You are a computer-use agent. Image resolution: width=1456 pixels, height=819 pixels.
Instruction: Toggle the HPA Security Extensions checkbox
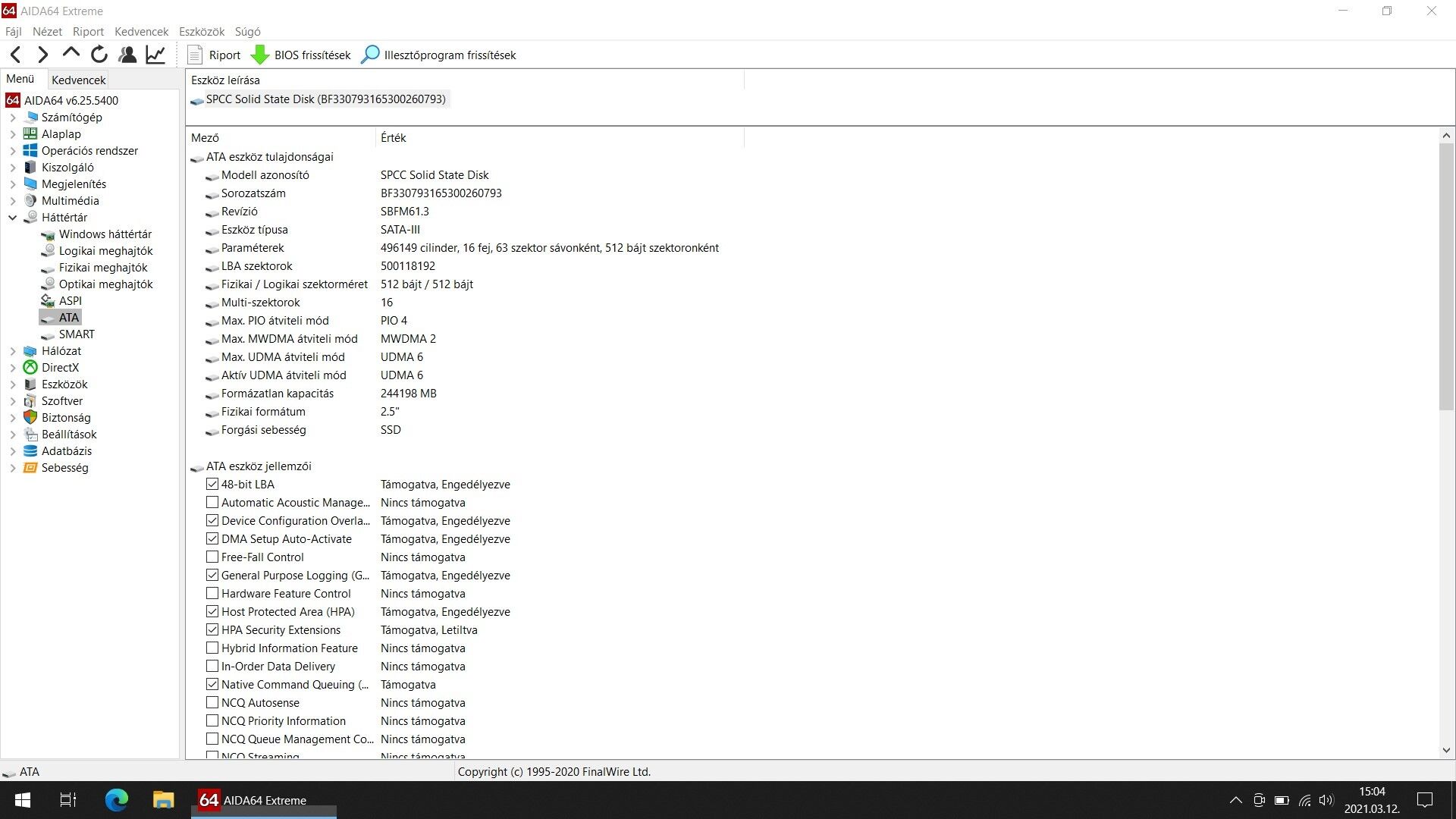(x=212, y=630)
